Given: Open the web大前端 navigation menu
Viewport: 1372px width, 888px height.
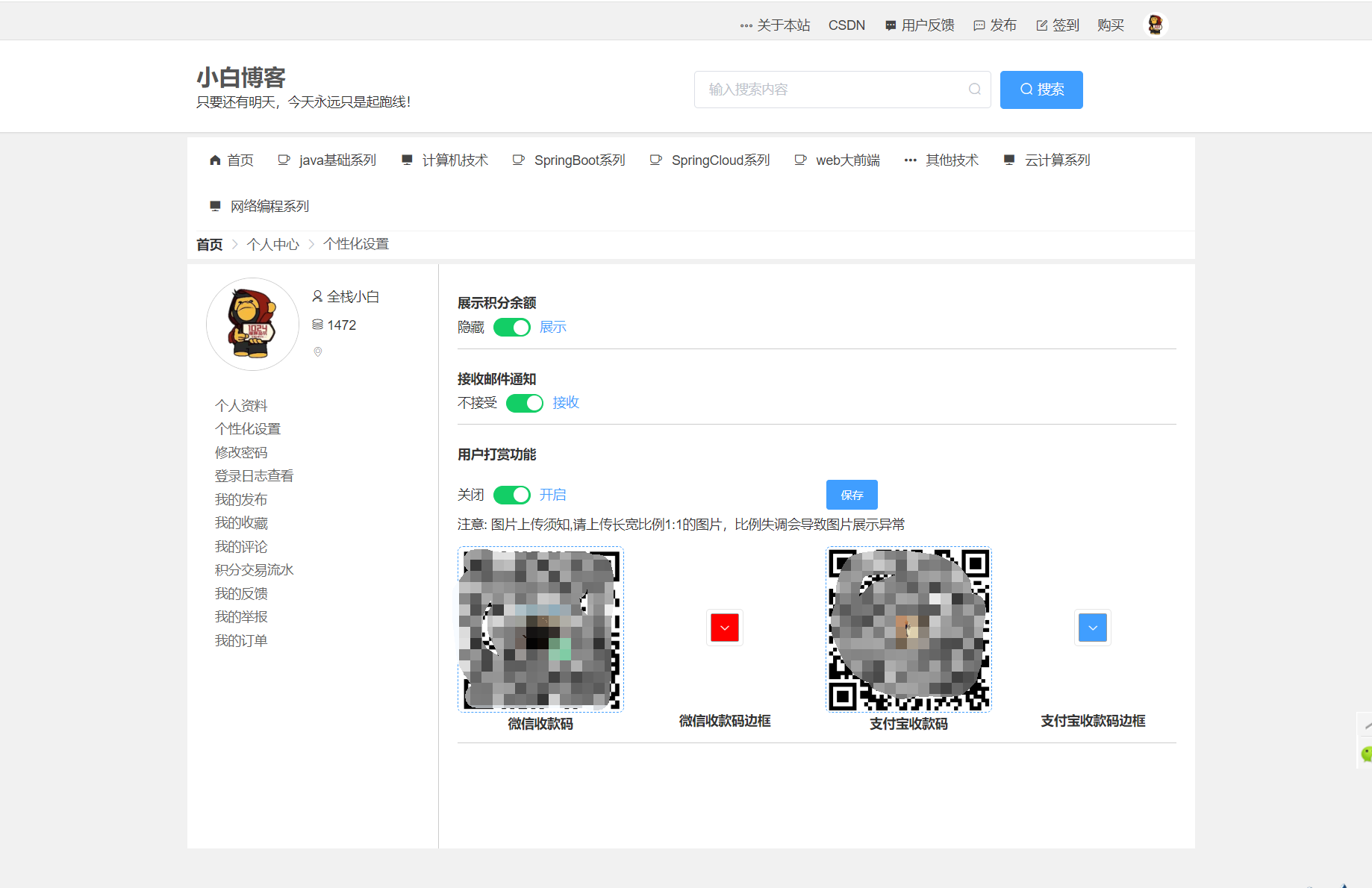Looking at the screenshot, I should pyautogui.click(x=848, y=159).
